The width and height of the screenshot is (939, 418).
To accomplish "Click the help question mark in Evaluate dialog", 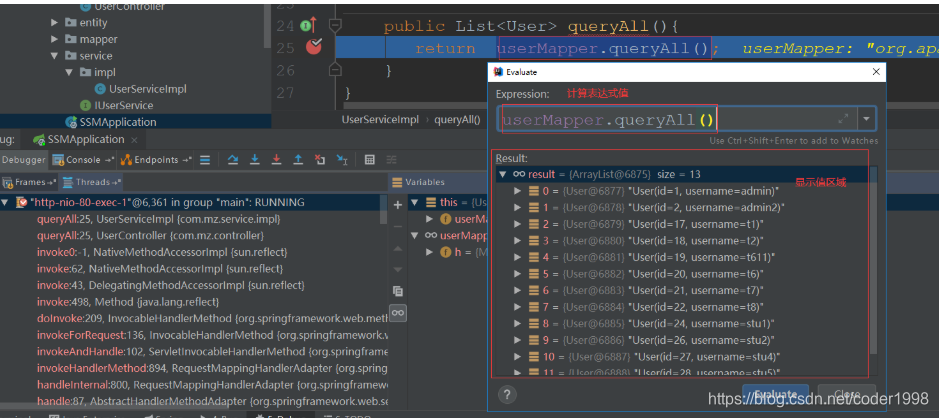I will click(507, 395).
